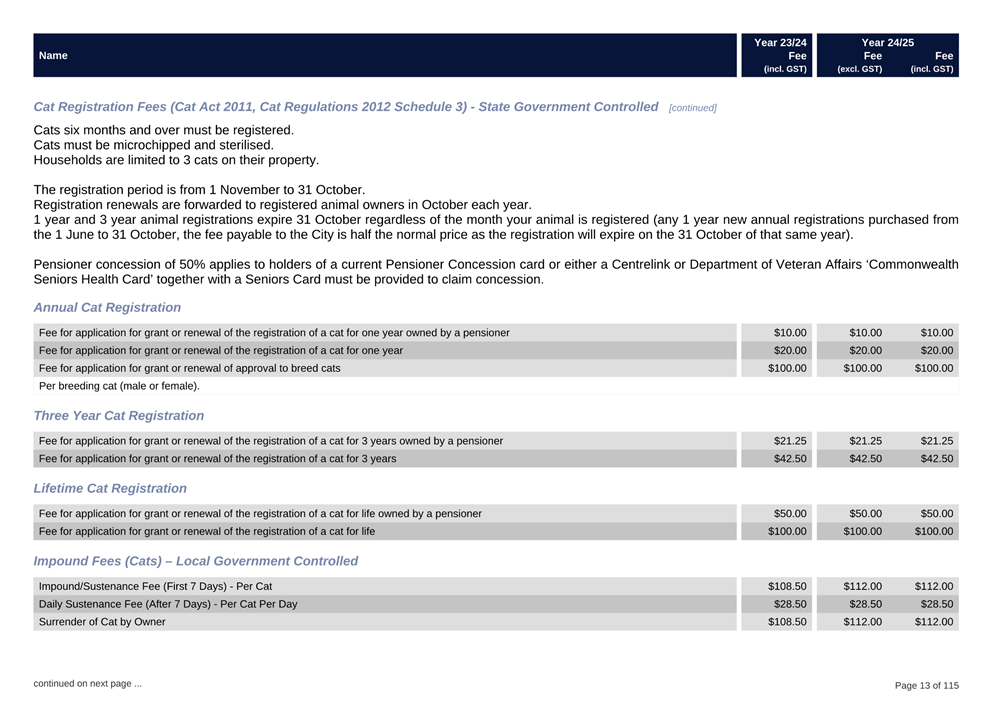992x702 pixels.
Task: Click the Cat Registration Fees main heading
Action: point(345,106)
